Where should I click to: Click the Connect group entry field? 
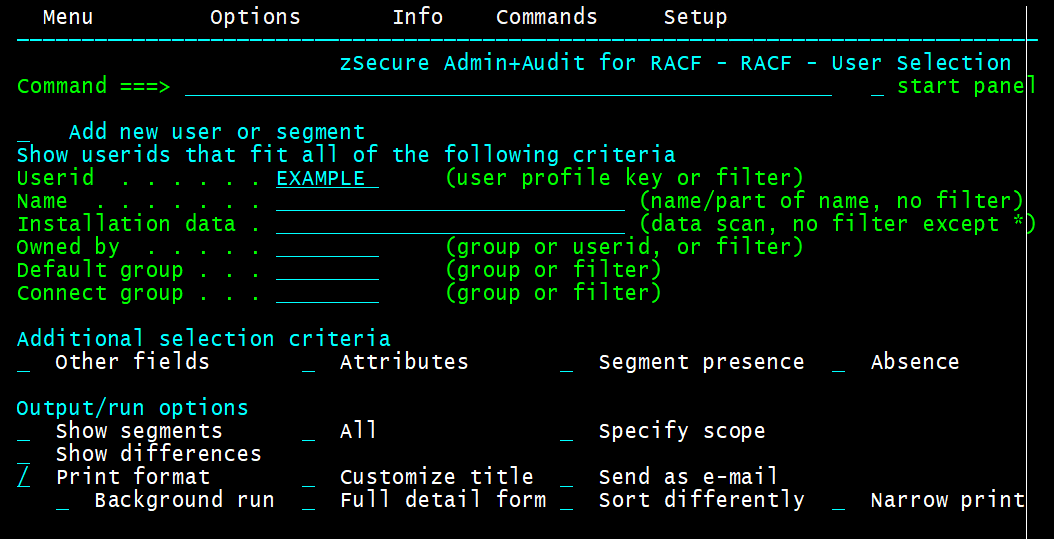coord(327,293)
